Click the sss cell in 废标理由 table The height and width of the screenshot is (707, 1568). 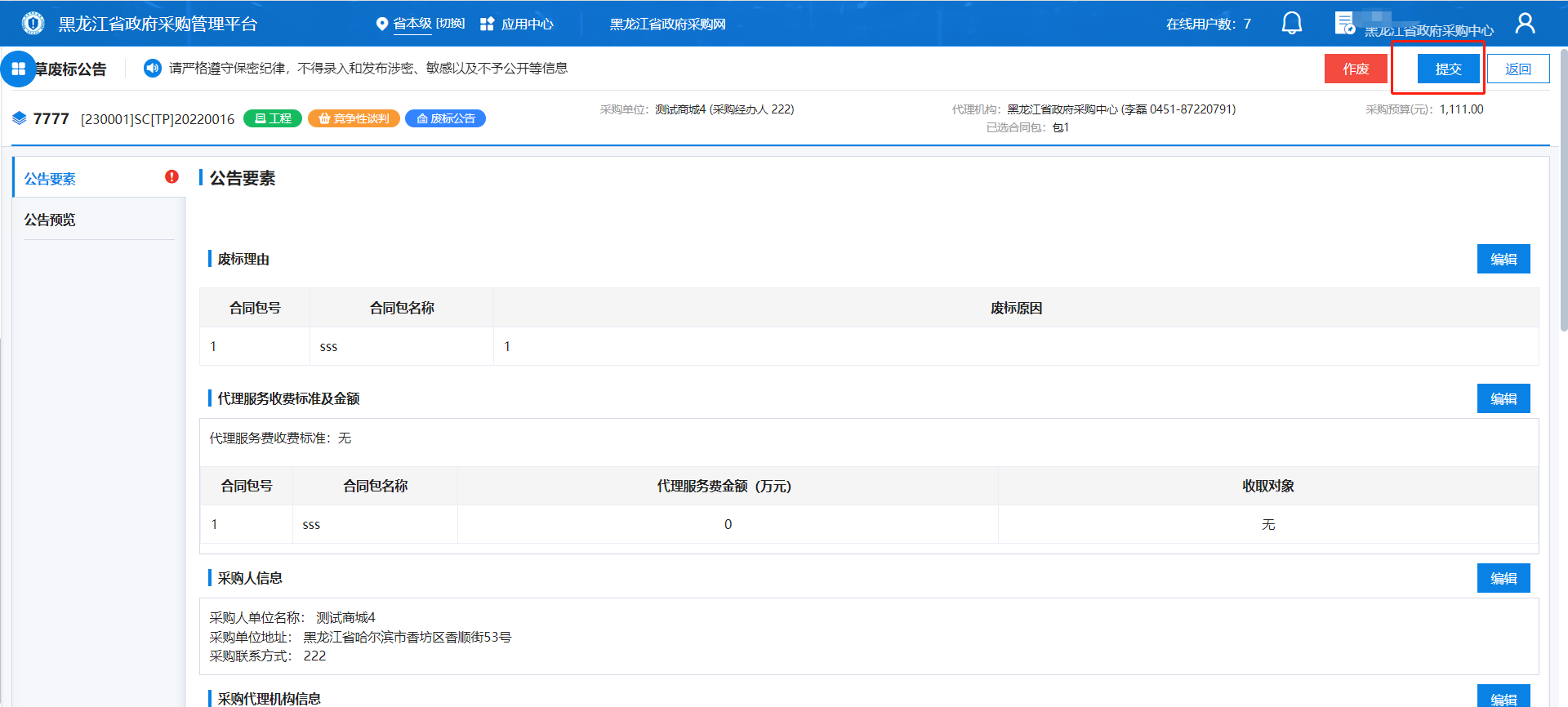click(x=402, y=346)
